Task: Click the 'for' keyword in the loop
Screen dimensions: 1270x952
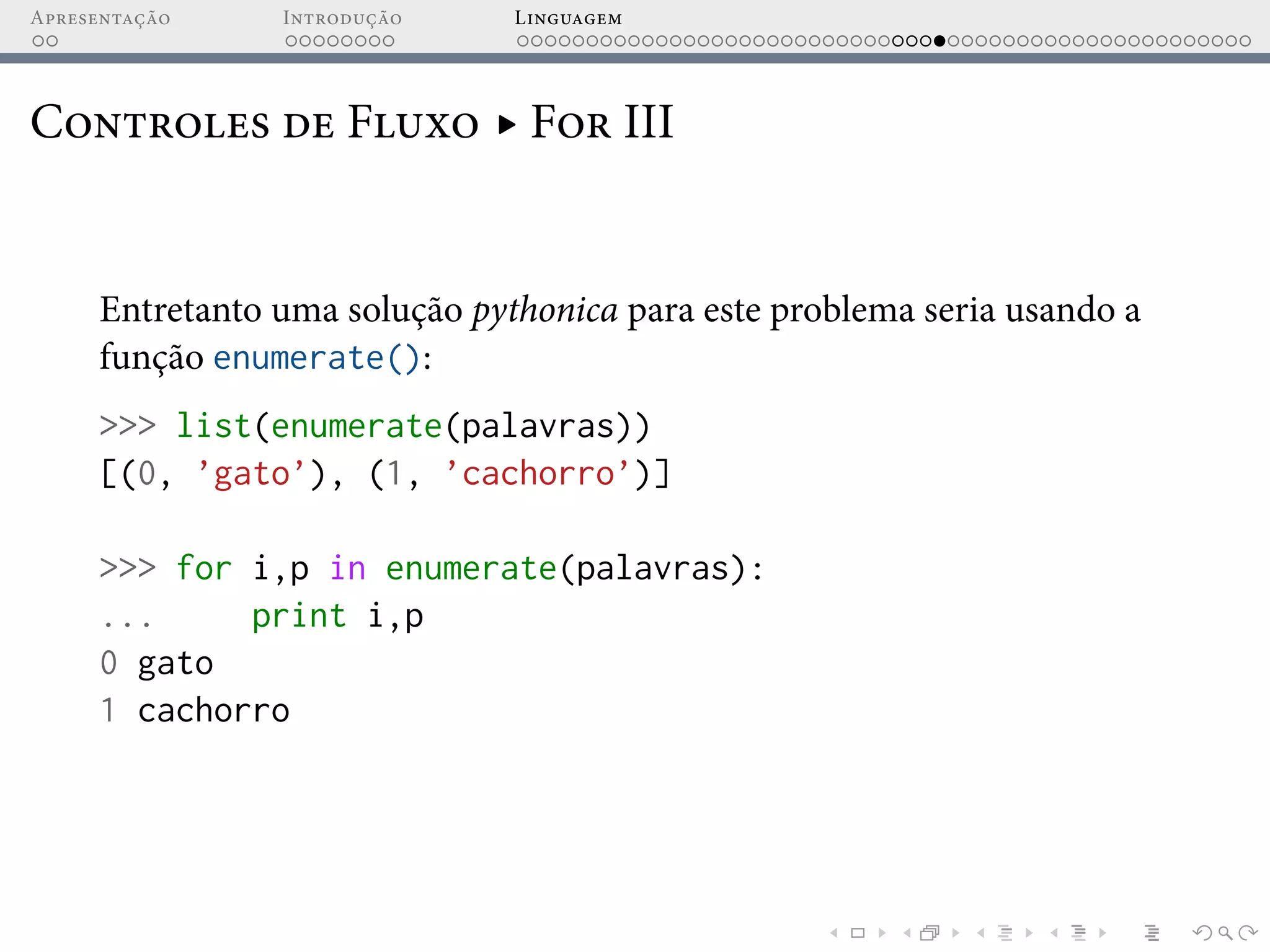Action: tap(204, 568)
